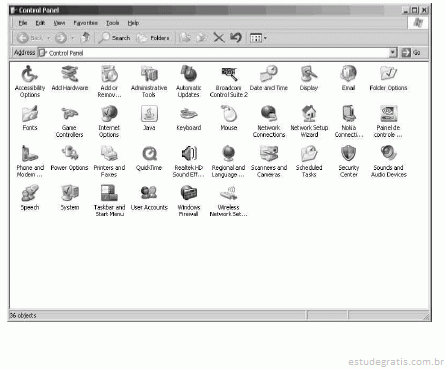Open Taskbar and Start Menu settings

[109, 201]
